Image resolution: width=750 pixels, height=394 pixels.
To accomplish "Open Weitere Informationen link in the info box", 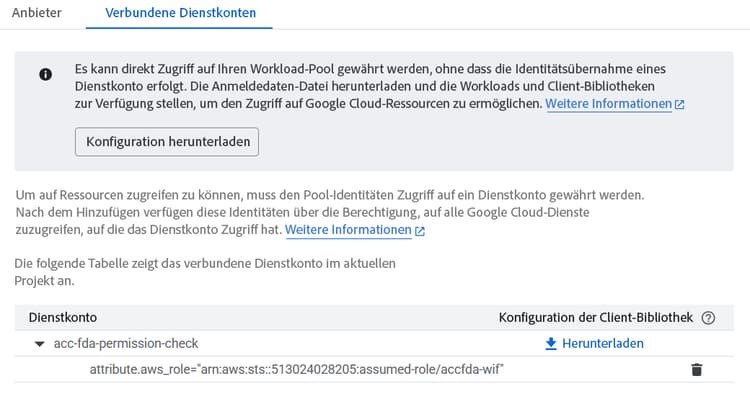I will 608,104.
